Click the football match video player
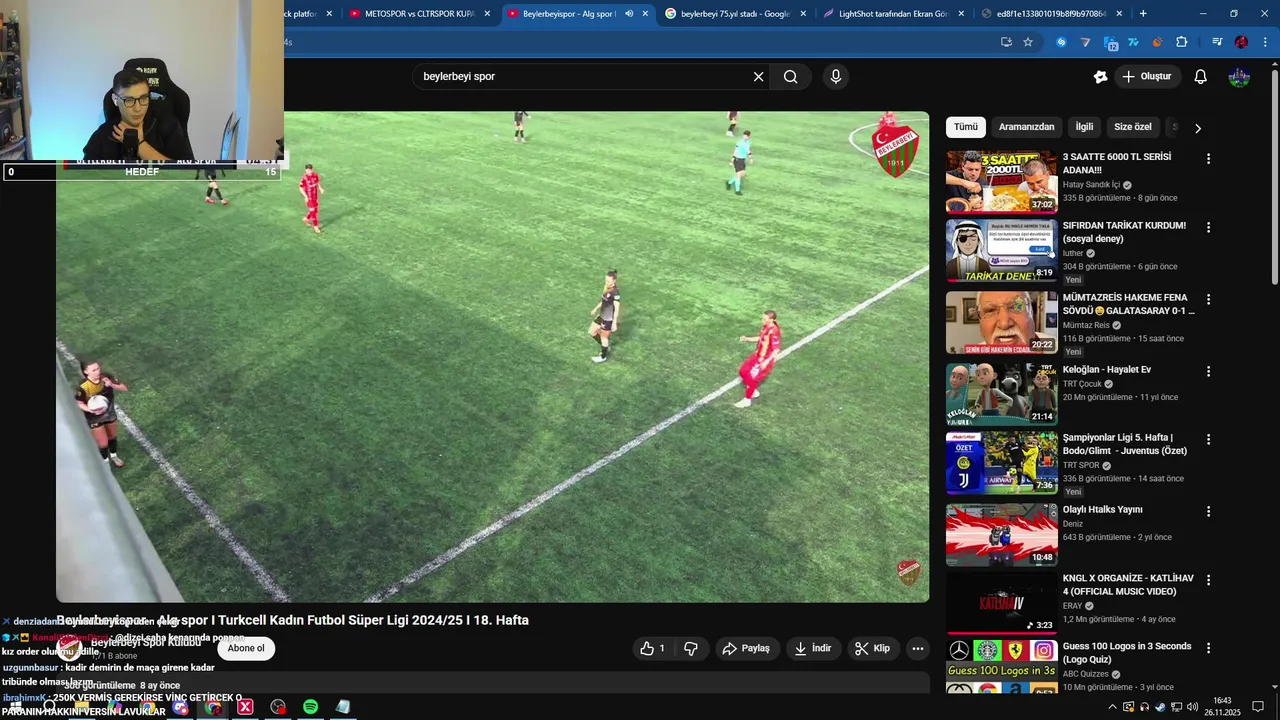 click(x=492, y=357)
